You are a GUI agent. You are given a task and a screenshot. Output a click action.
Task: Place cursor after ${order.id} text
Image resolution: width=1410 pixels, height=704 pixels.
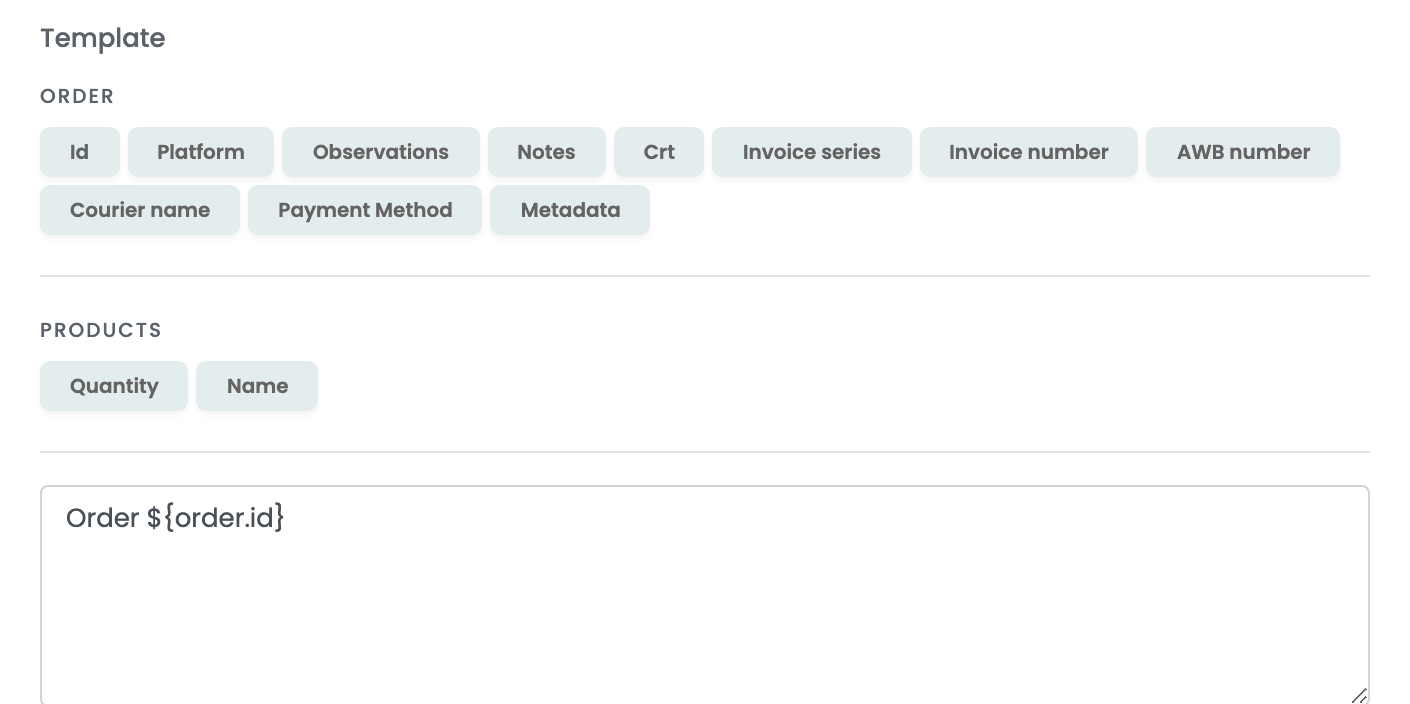pyautogui.click(x=287, y=518)
